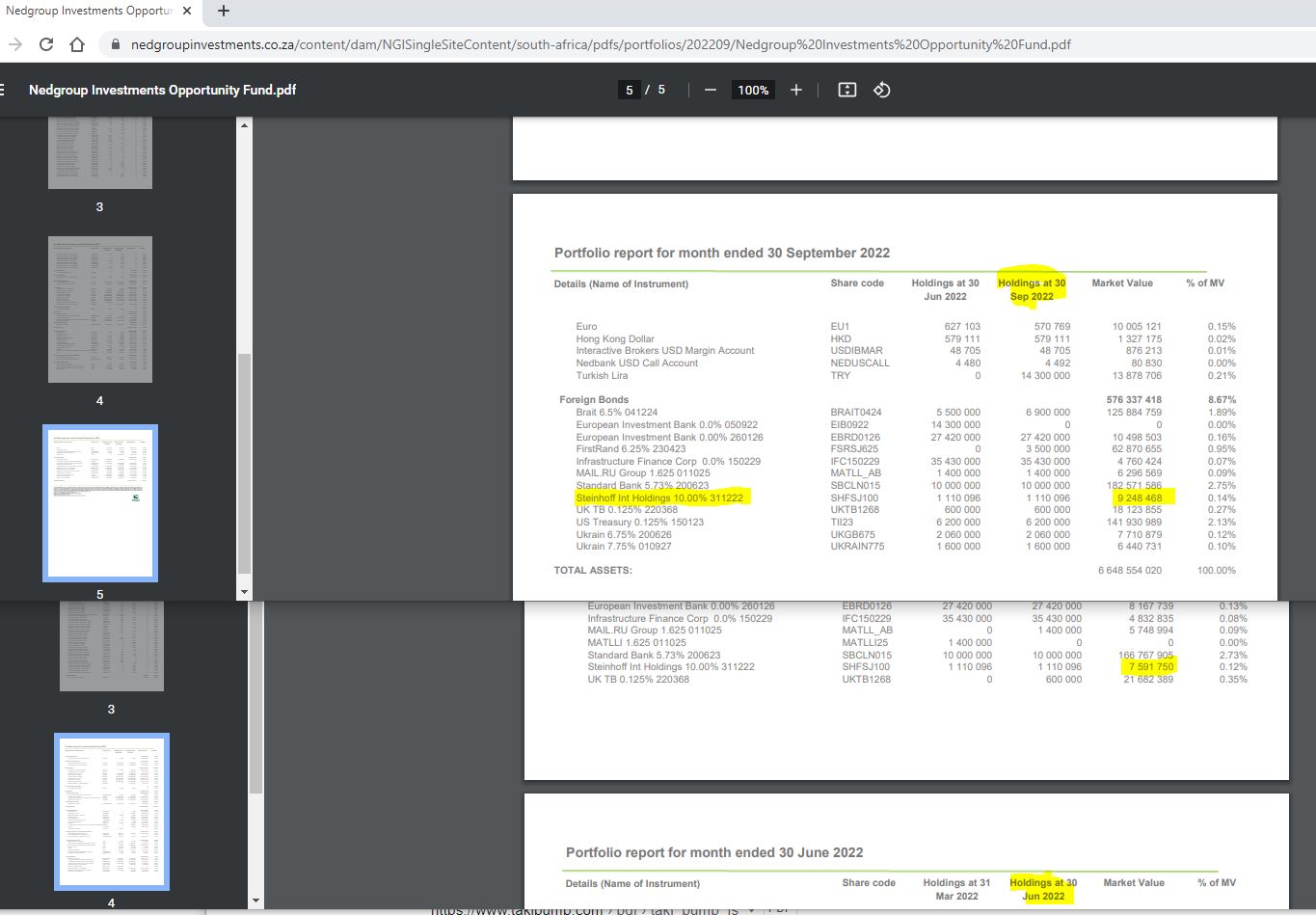Select the 'Turkish Lira' row label
Viewport: 1316px width, 915px height.
coord(602,376)
